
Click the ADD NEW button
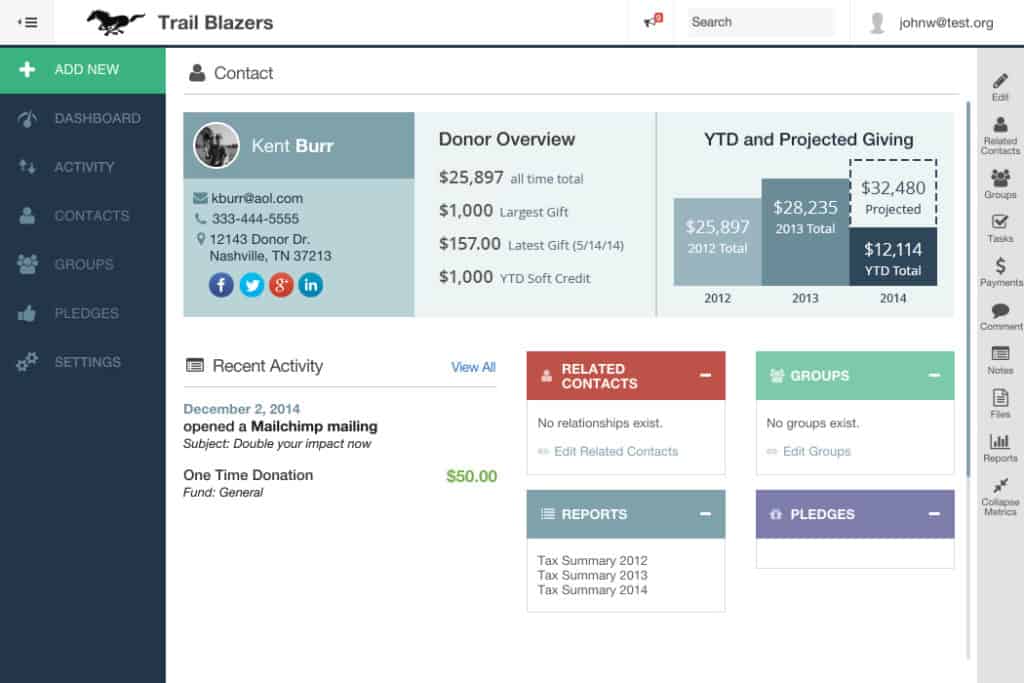[83, 69]
